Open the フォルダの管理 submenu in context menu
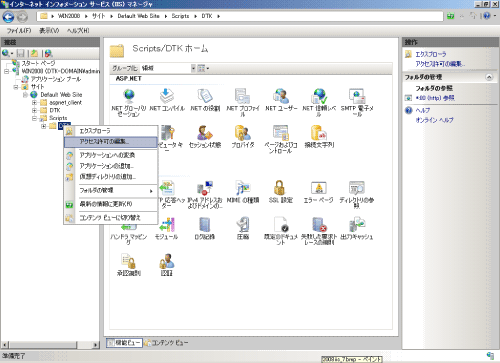The height and width of the screenshot is (363, 500). tap(111, 191)
